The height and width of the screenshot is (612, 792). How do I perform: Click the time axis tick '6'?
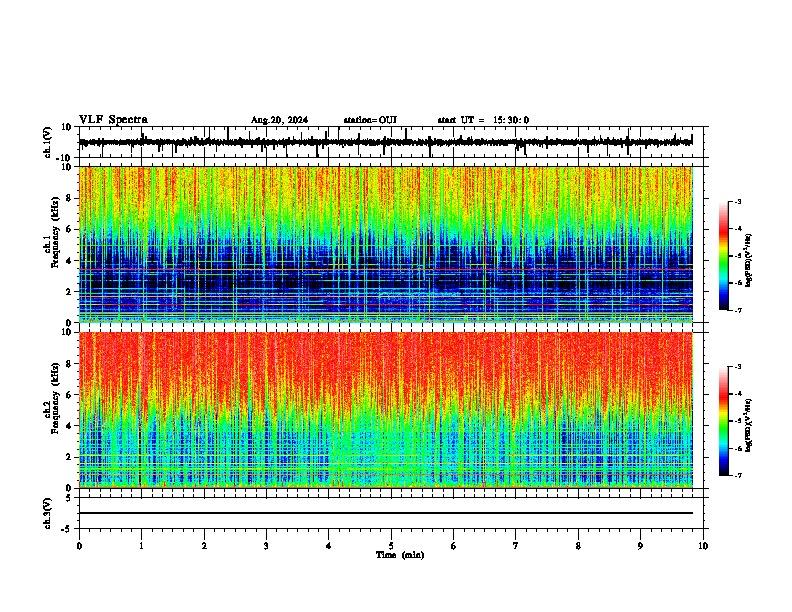point(454,546)
